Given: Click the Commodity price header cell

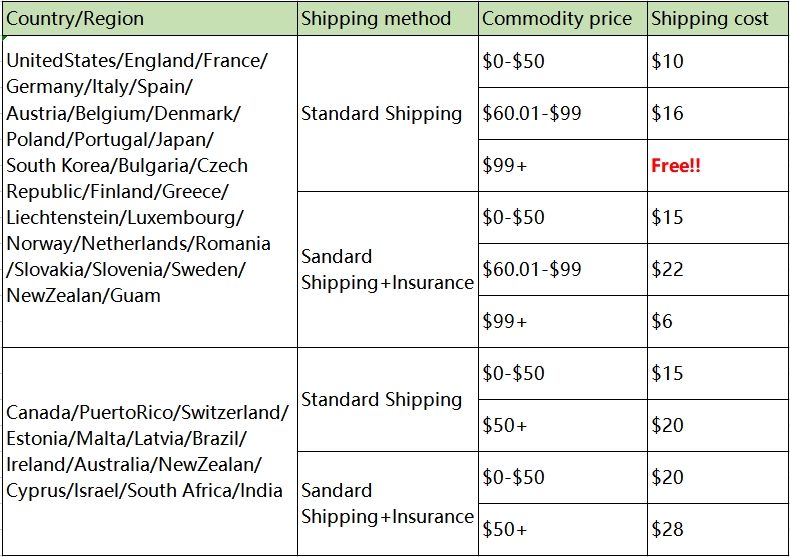Looking at the screenshot, I should point(557,18).
